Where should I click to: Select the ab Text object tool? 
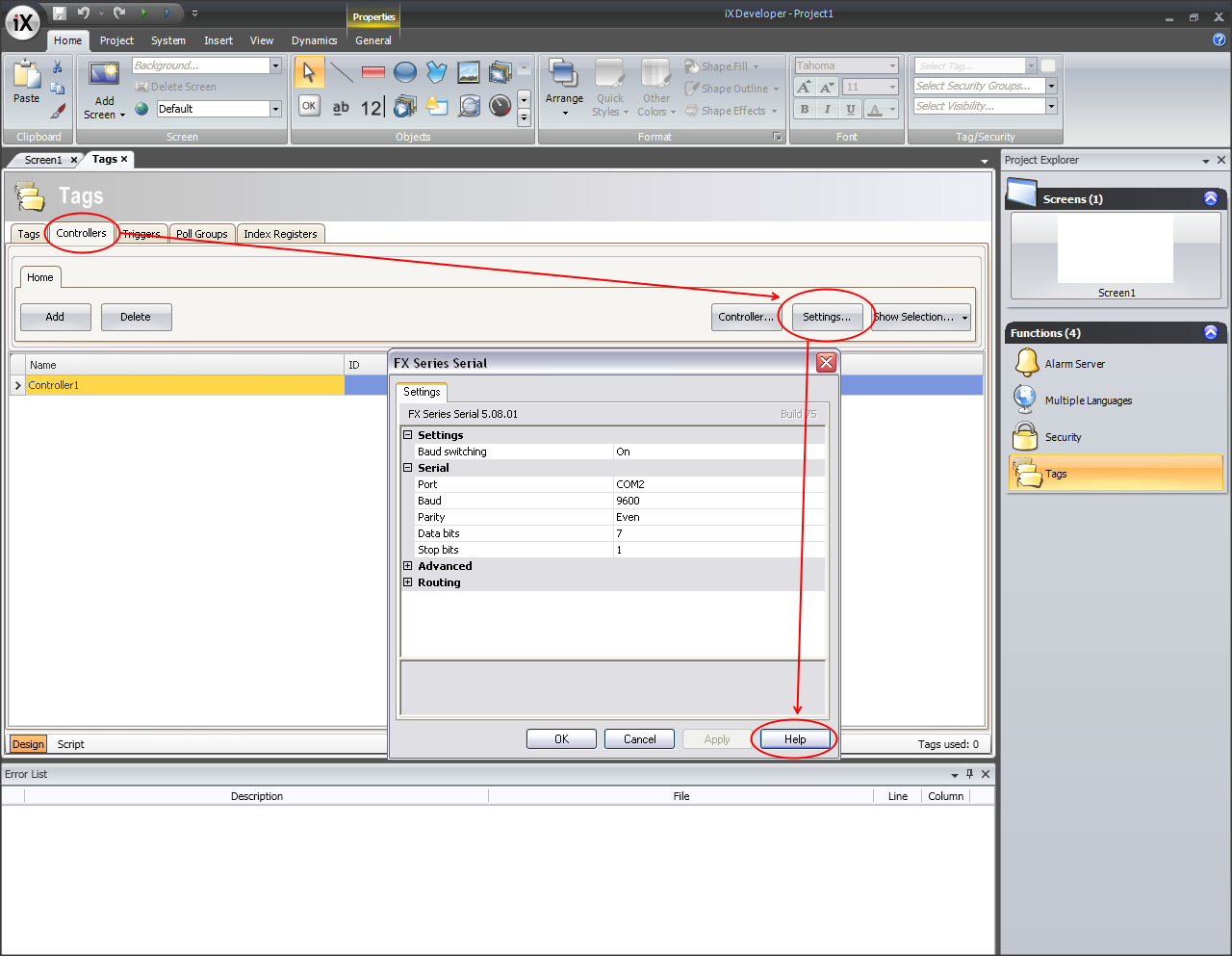click(341, 107)
